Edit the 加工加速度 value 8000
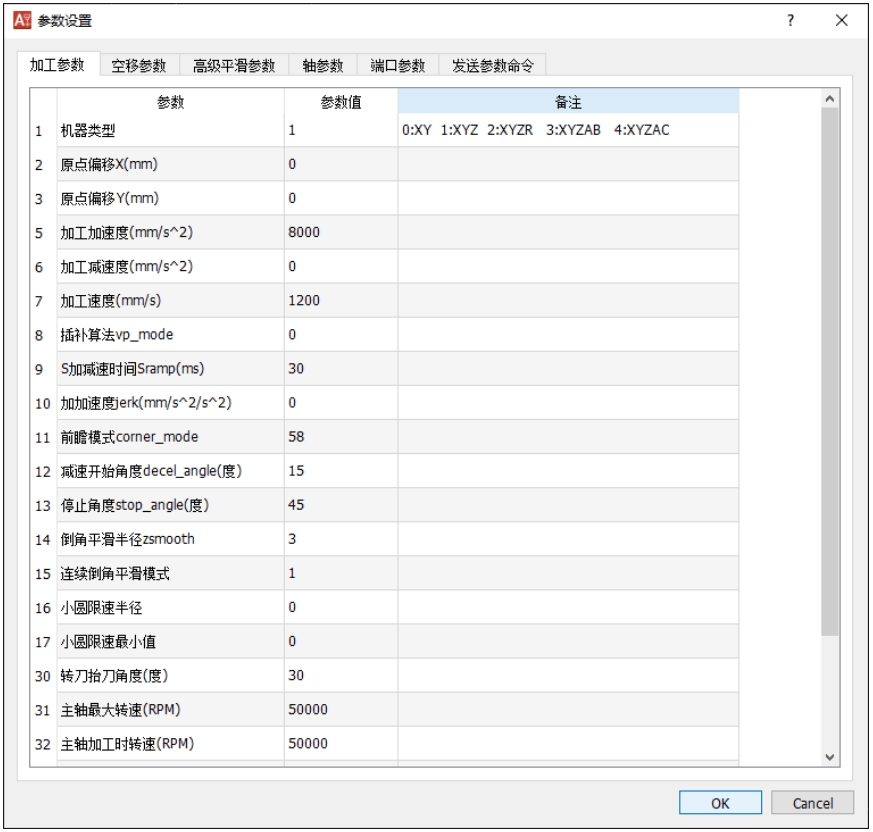Viewport: 873px width, 832px height. 341,232
